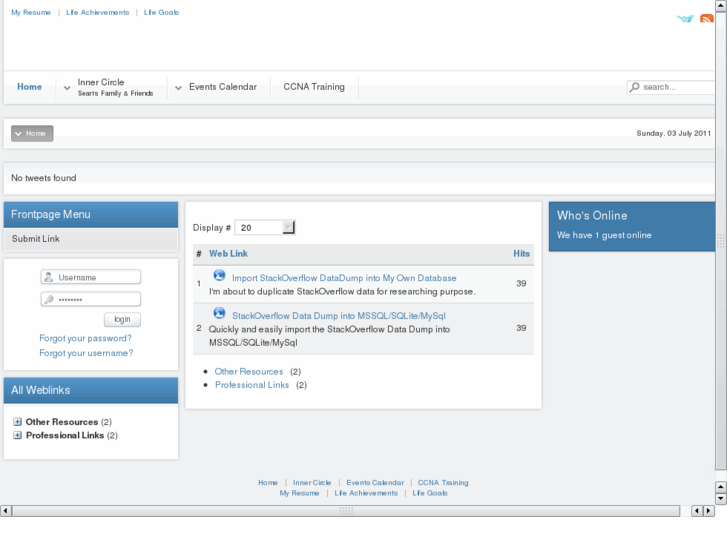Viewport: 727px width, 545px height.
Task: Click the login button
Action: pos(122,319)
